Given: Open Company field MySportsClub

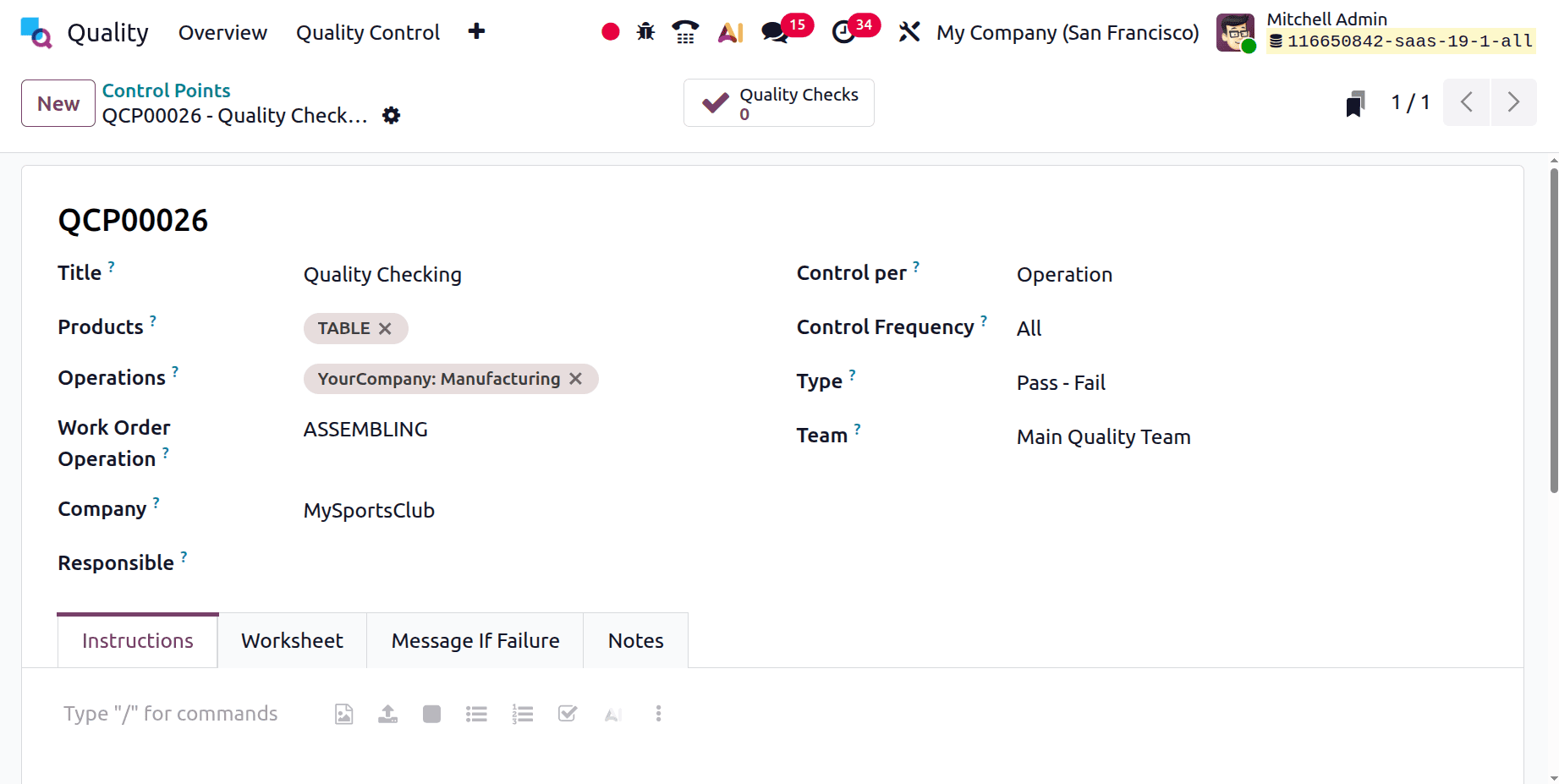Looking at the screenshot, I should (524, 510).
